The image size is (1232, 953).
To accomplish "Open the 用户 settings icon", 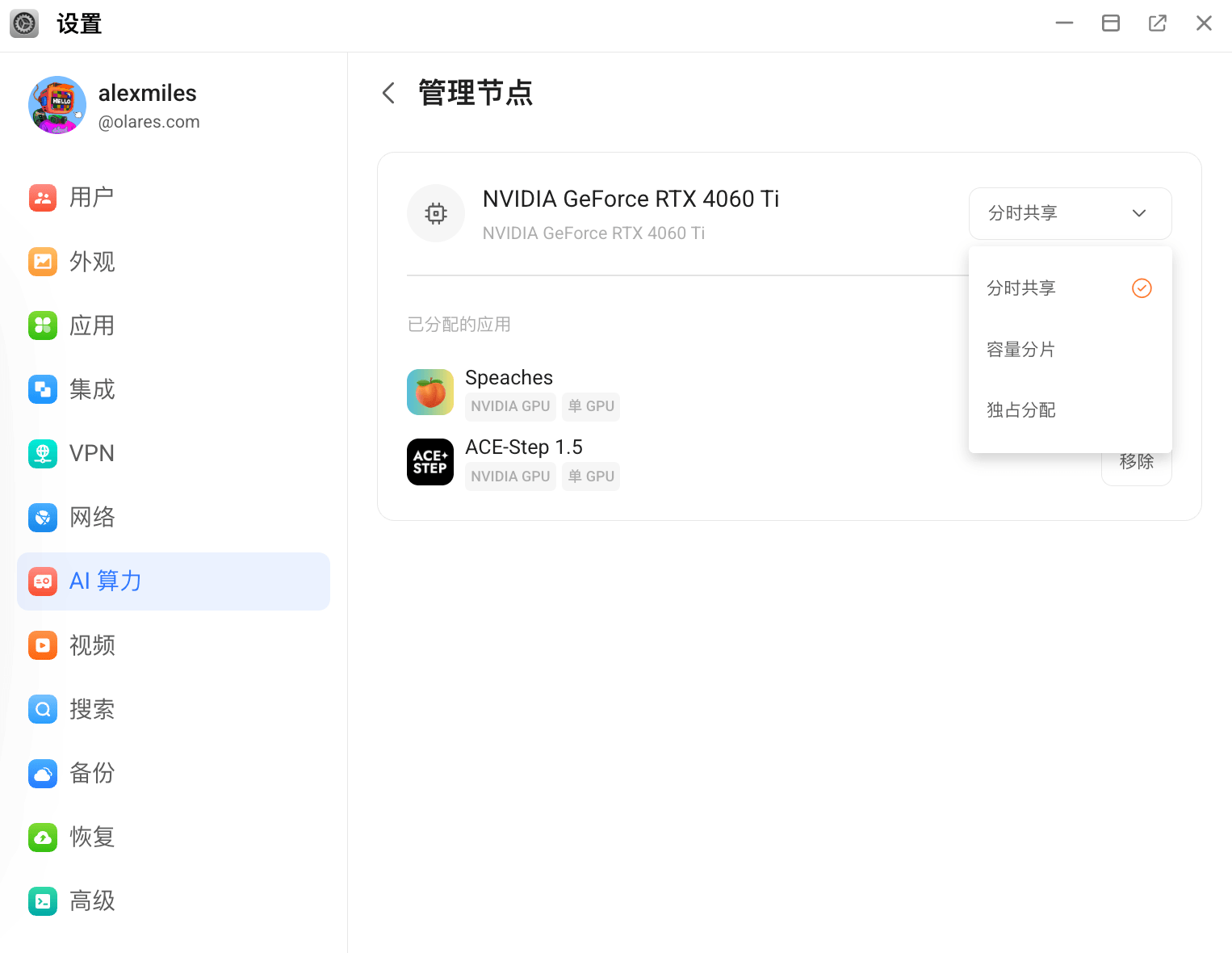I will click(x=43, y=198).
